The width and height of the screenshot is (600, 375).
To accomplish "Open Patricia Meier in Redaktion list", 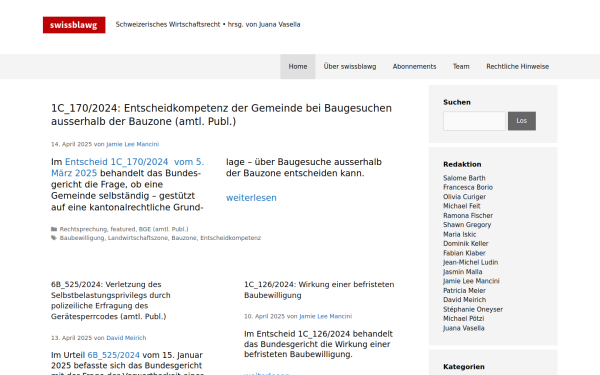I will click(464, 290).
